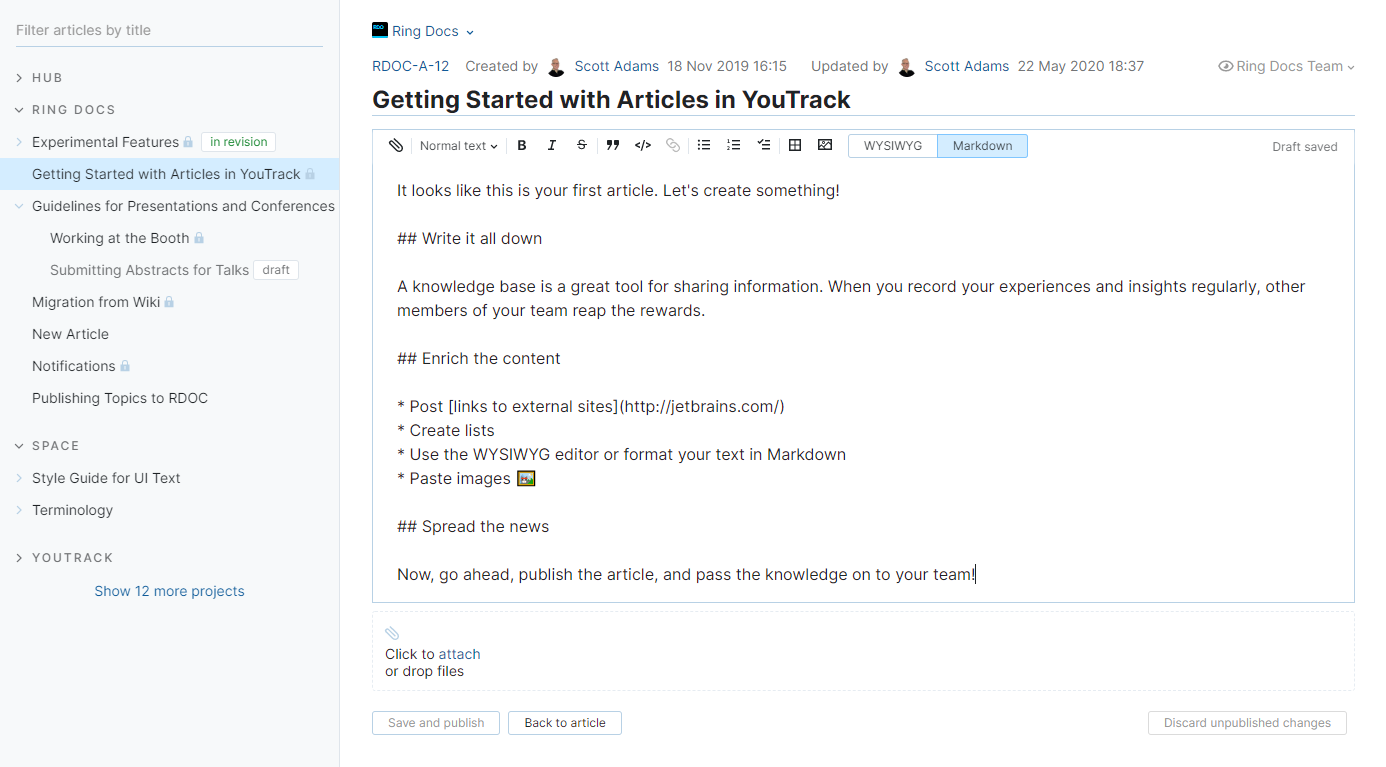Click the attach file paperclip in editor toolbar
The width and height of the screenshot is (1386, 767).
pos(396,146)
